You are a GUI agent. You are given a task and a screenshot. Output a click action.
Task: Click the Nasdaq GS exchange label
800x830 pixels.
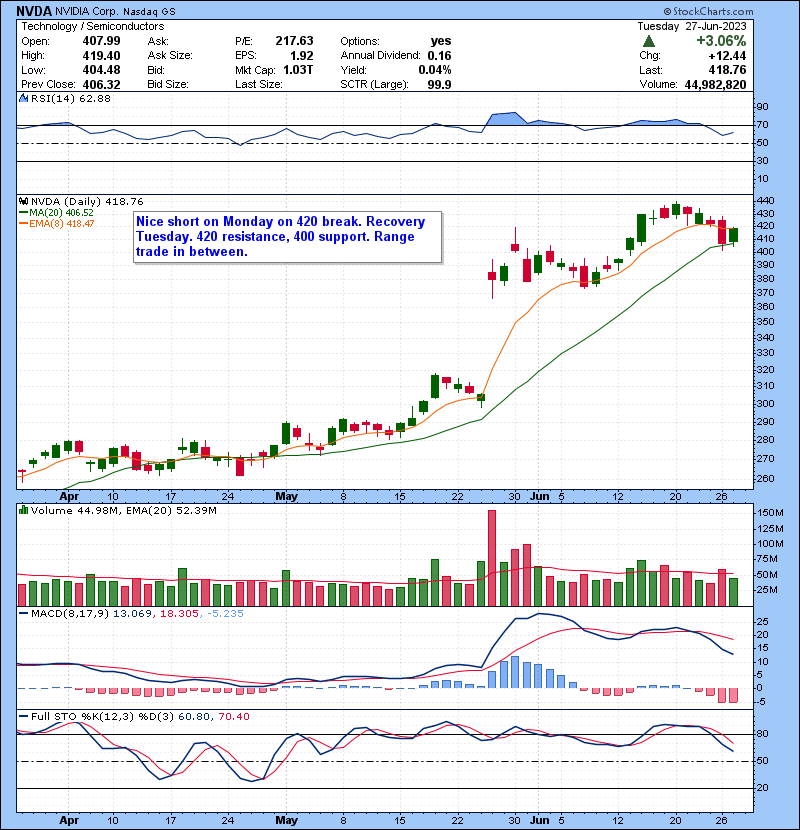click(x=149, y=11)
